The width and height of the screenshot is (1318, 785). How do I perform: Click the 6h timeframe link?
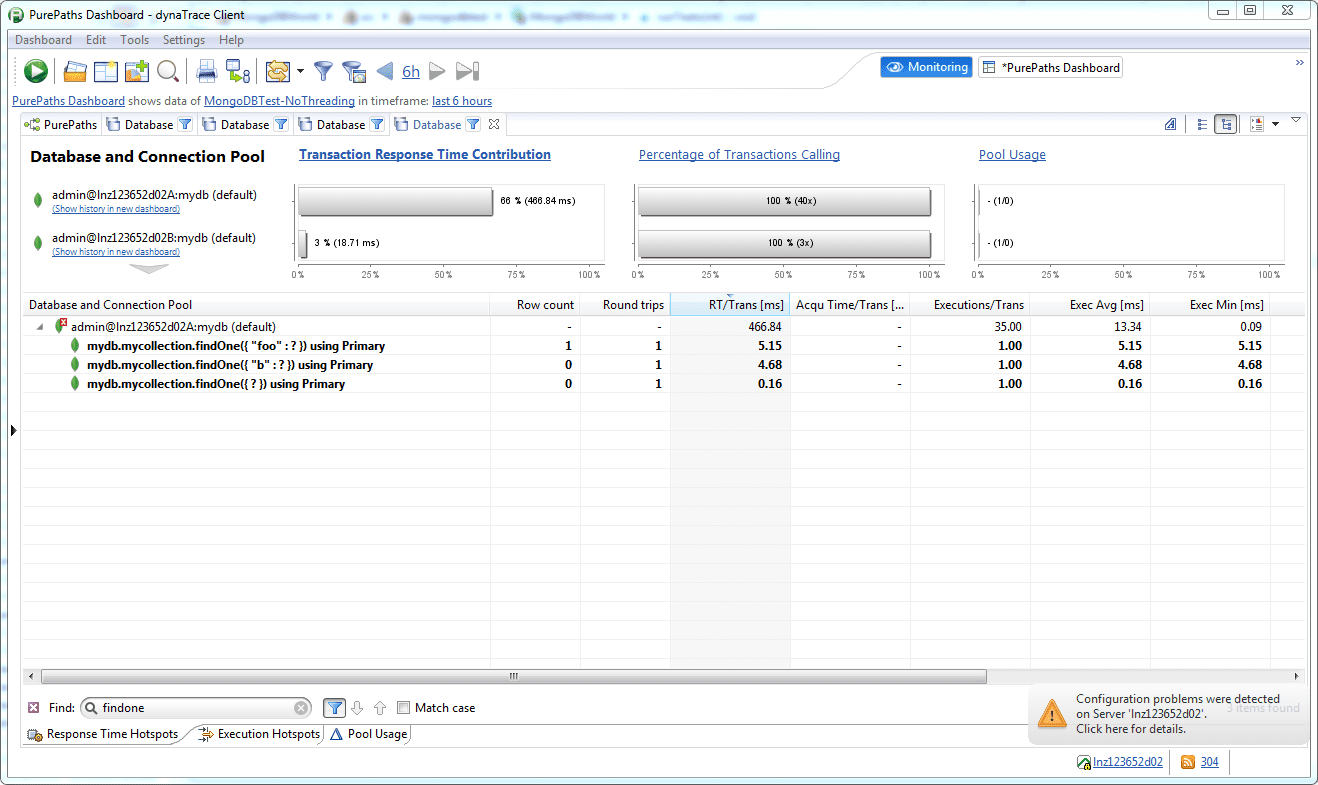coord(411,71)
